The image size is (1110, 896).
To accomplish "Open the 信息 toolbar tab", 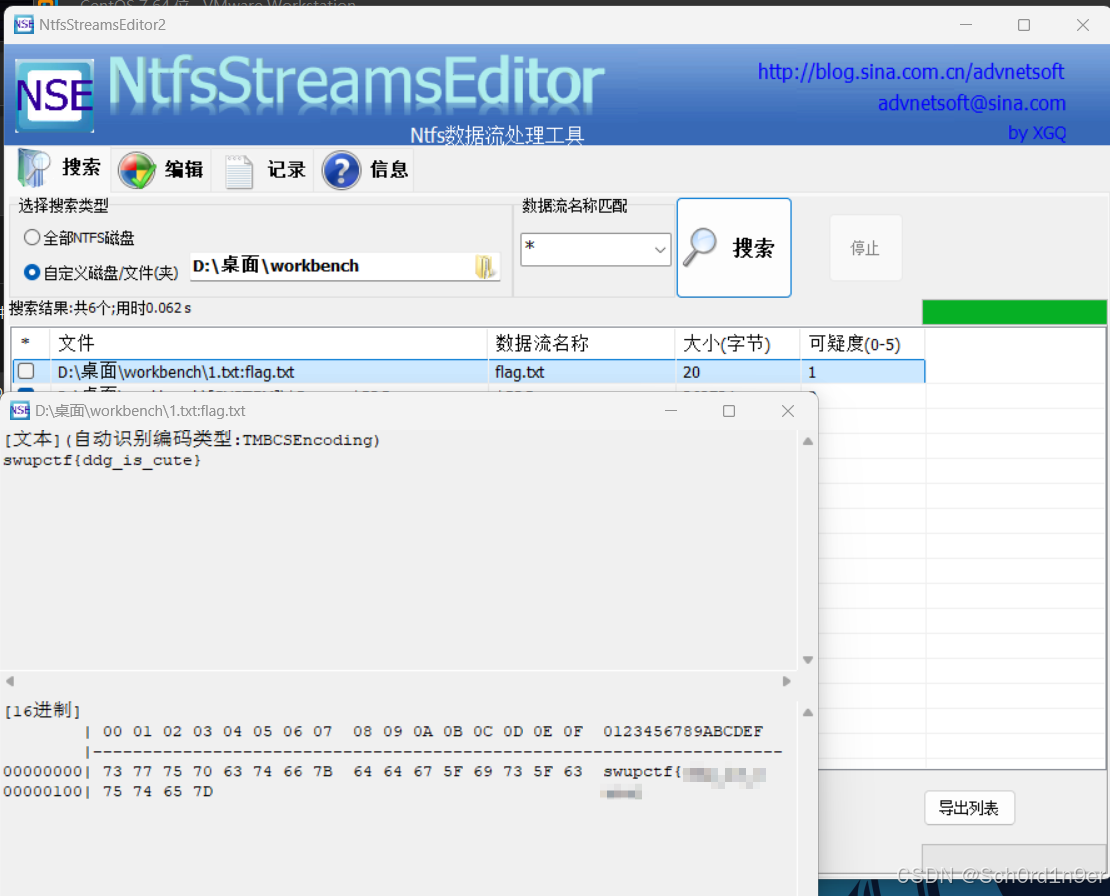I will pyautogui.click(x=365, y=170).
